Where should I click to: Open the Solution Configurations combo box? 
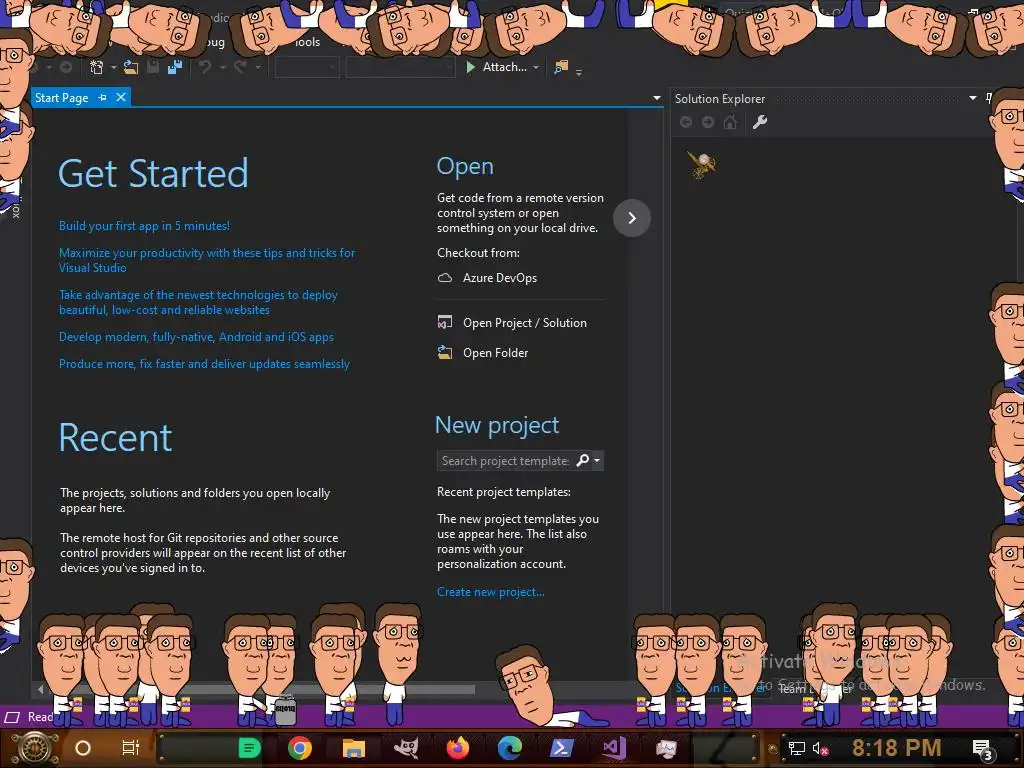point(307,67)
